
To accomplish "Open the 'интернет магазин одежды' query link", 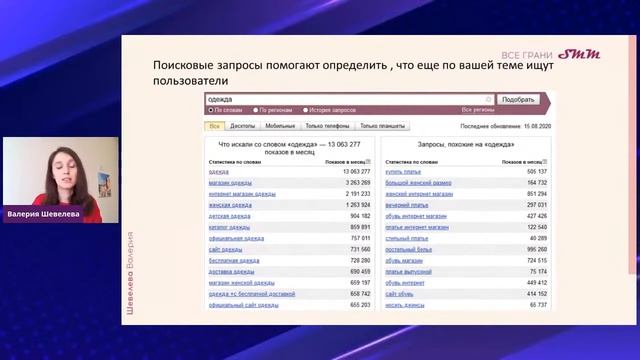I will [242, 194].
